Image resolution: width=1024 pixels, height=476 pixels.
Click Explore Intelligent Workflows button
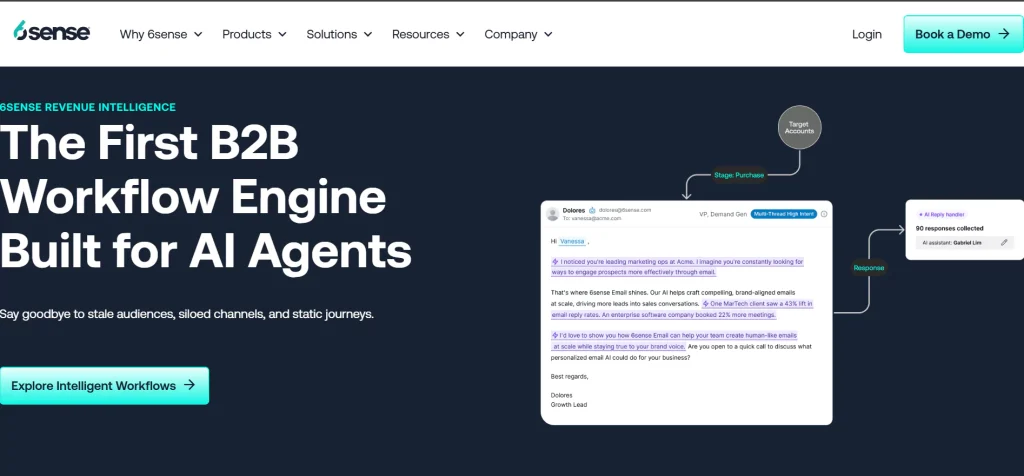(x=104, y=385)
